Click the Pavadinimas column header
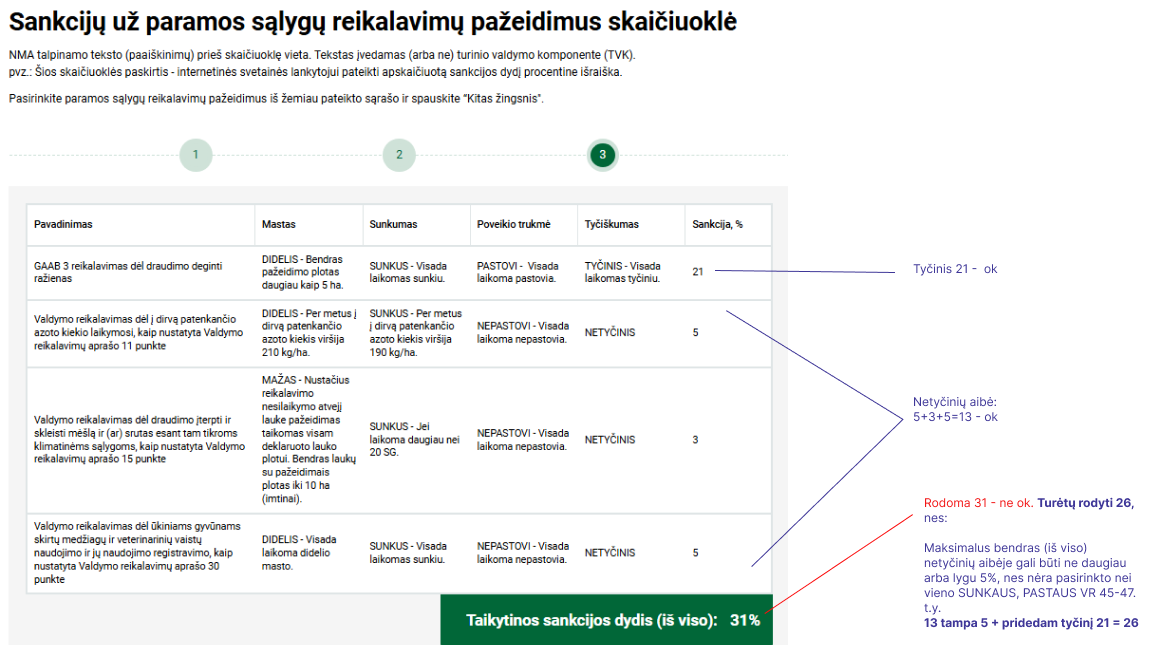This screenshot has height=645, width=1160. 63,225
